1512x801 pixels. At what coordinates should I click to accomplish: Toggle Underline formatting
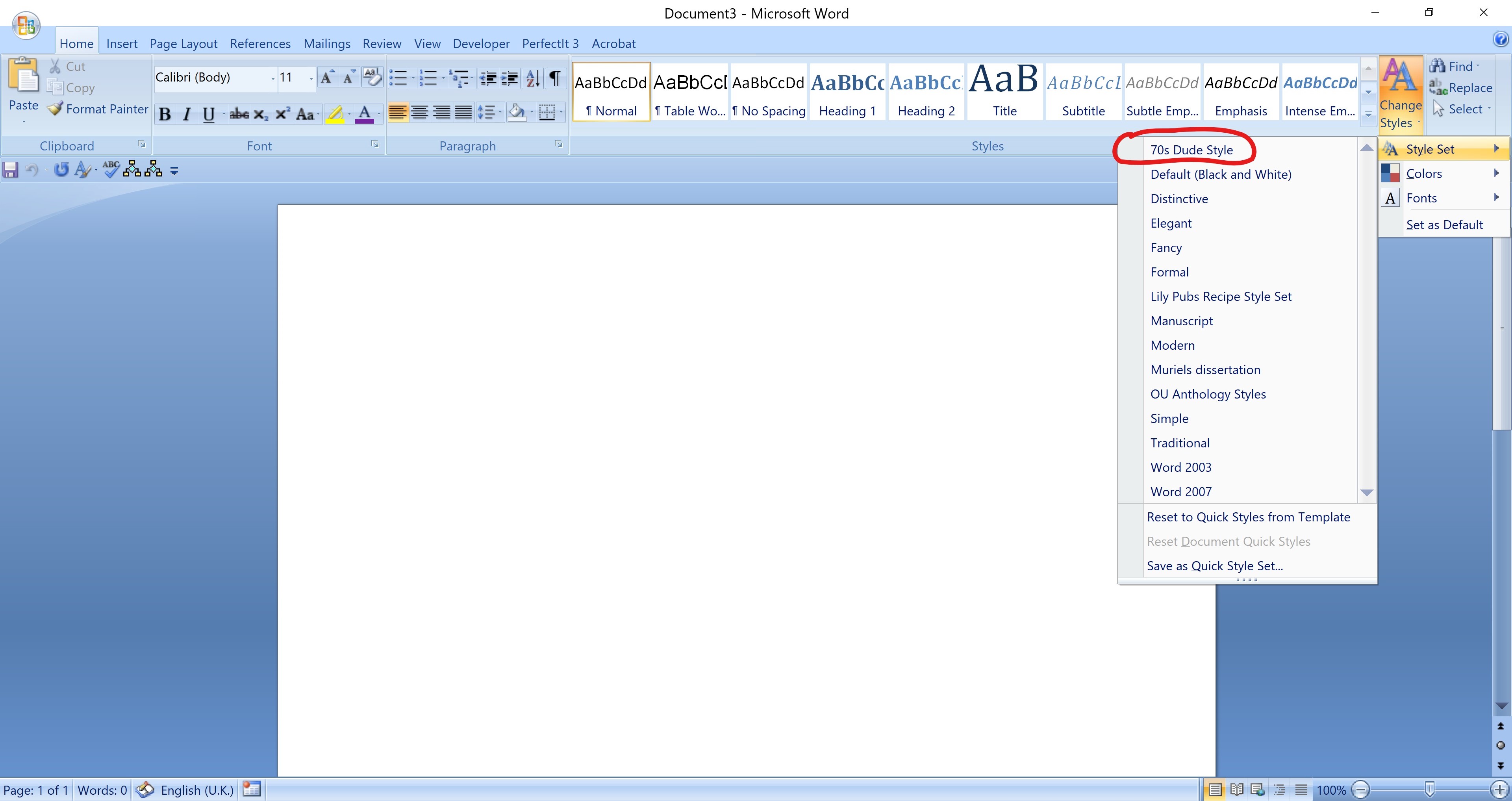point(208,114)
